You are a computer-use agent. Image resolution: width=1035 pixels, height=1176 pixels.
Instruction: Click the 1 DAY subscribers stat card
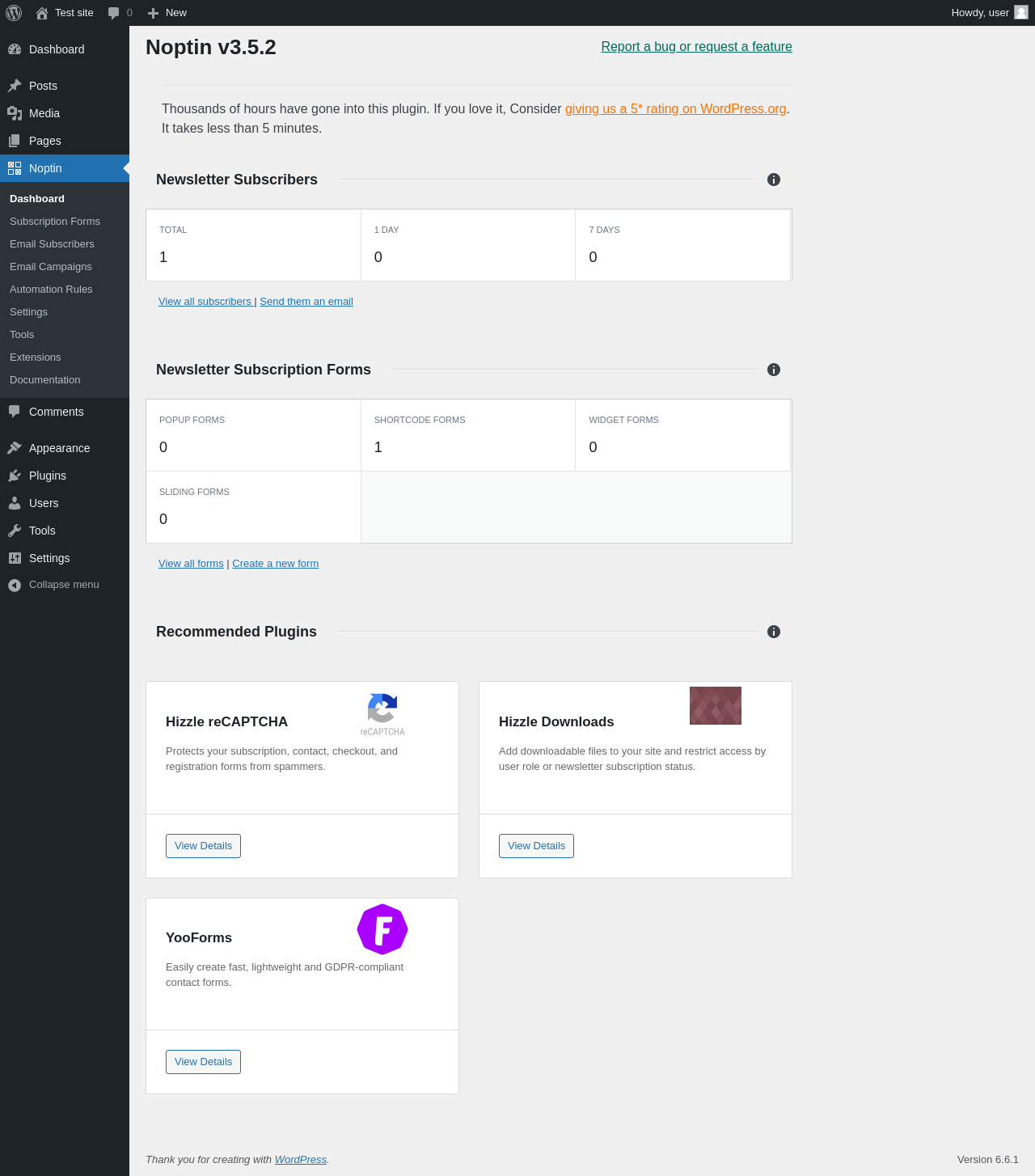tap(468, 245)
